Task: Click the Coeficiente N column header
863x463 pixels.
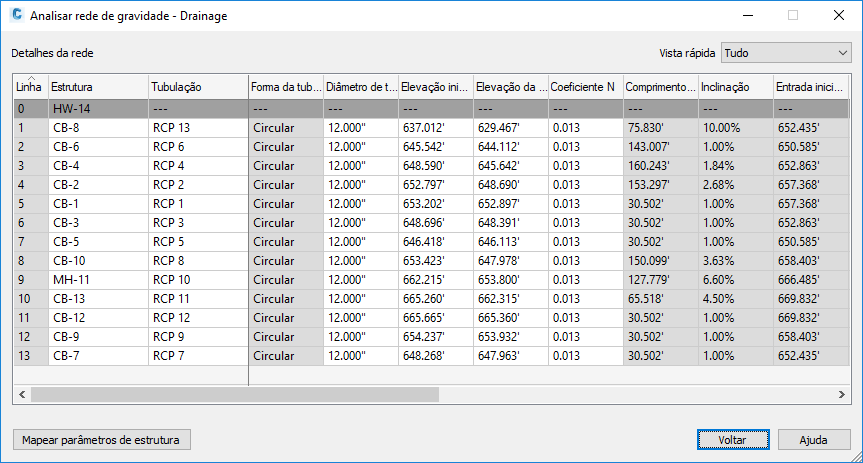Action: pos(585,88)
